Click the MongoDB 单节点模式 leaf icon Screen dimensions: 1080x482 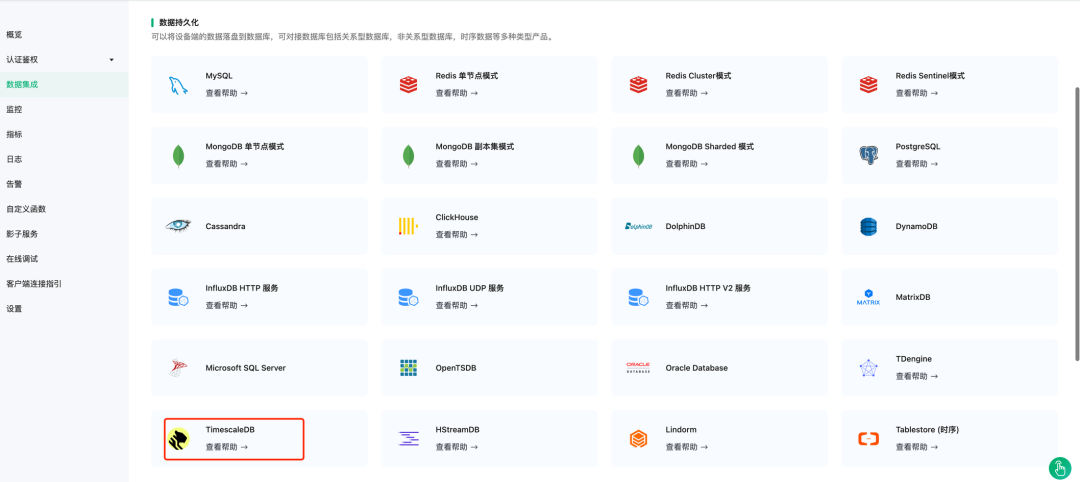coord(178,156)
